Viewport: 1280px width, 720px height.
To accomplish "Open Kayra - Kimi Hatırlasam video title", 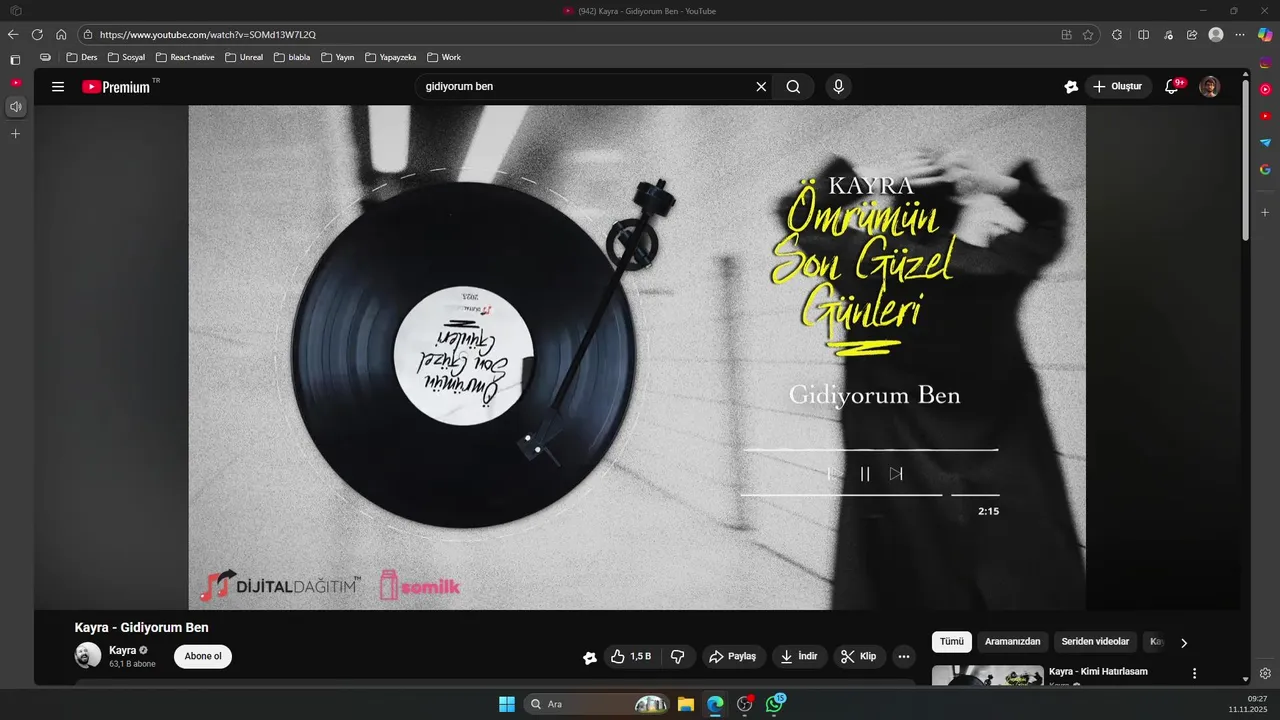I will pos(1098,671).
